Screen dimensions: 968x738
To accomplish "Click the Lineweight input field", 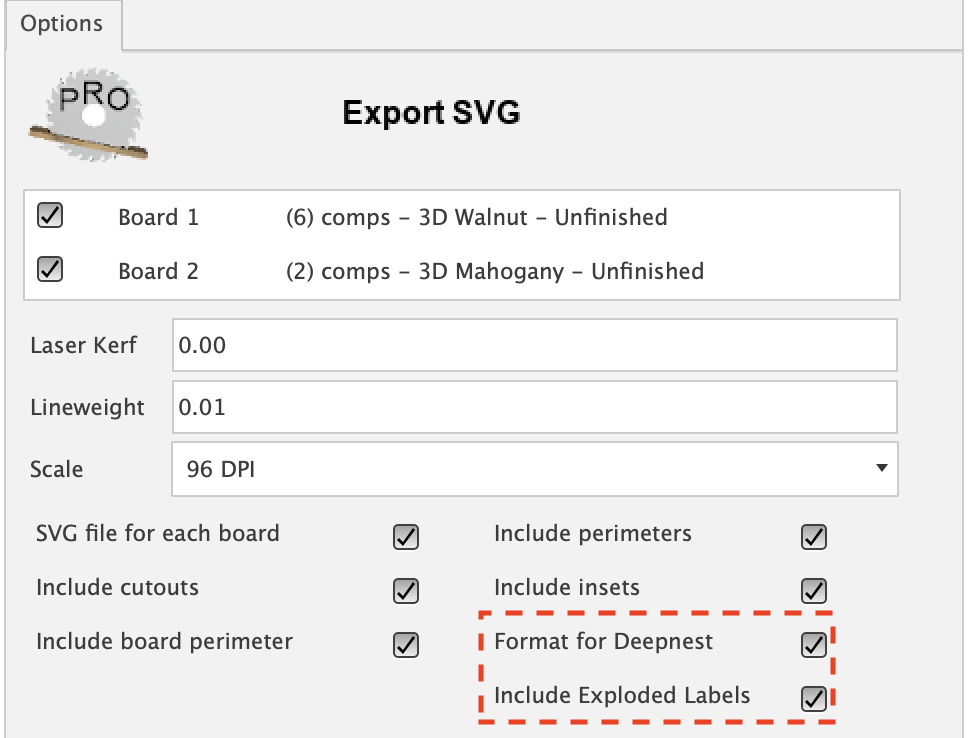I will [x=534, y=407].
